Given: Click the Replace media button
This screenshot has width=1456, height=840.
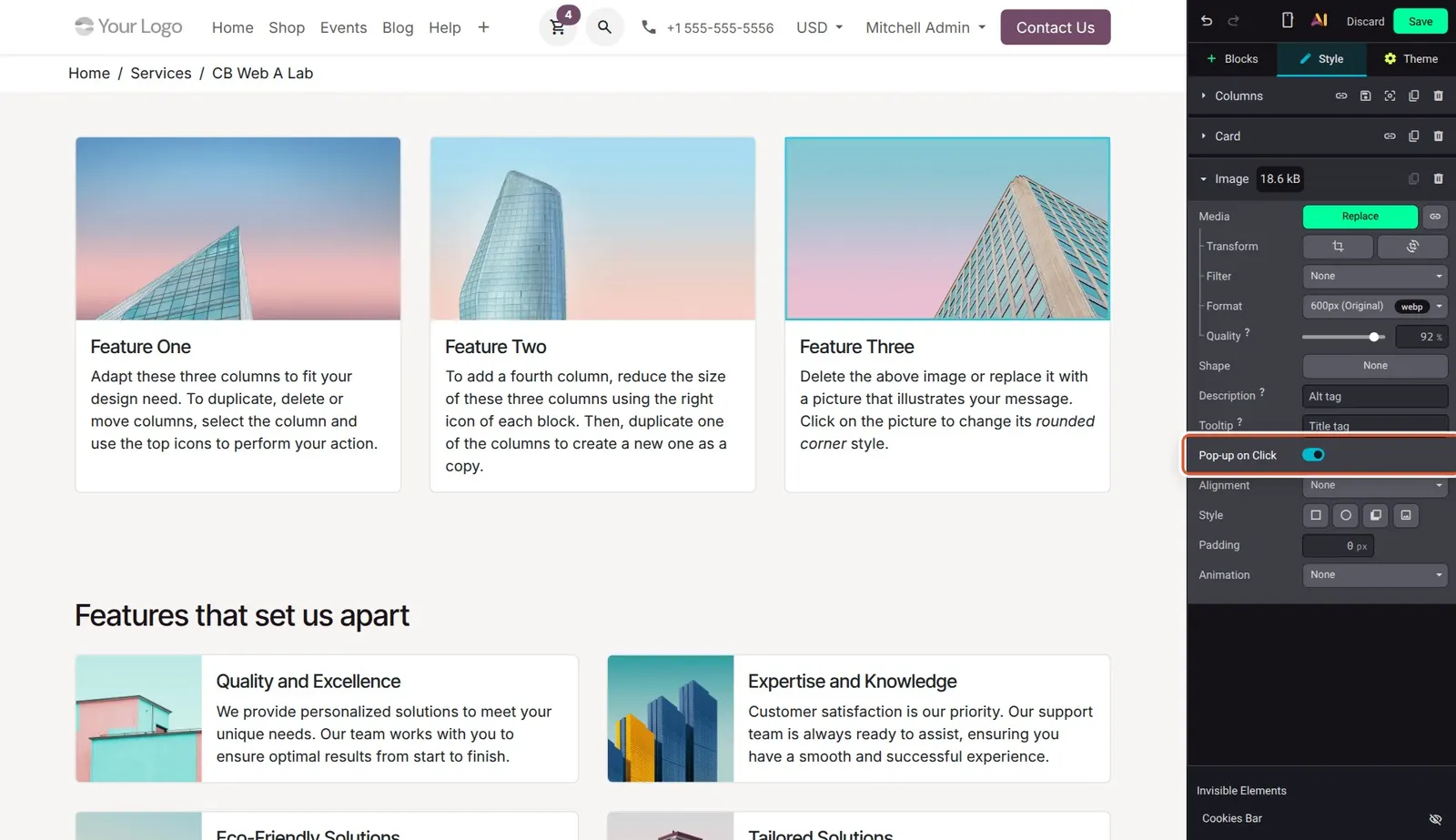Looking at the screenshot, I should pyautogui.click(x=1360, y=217).
